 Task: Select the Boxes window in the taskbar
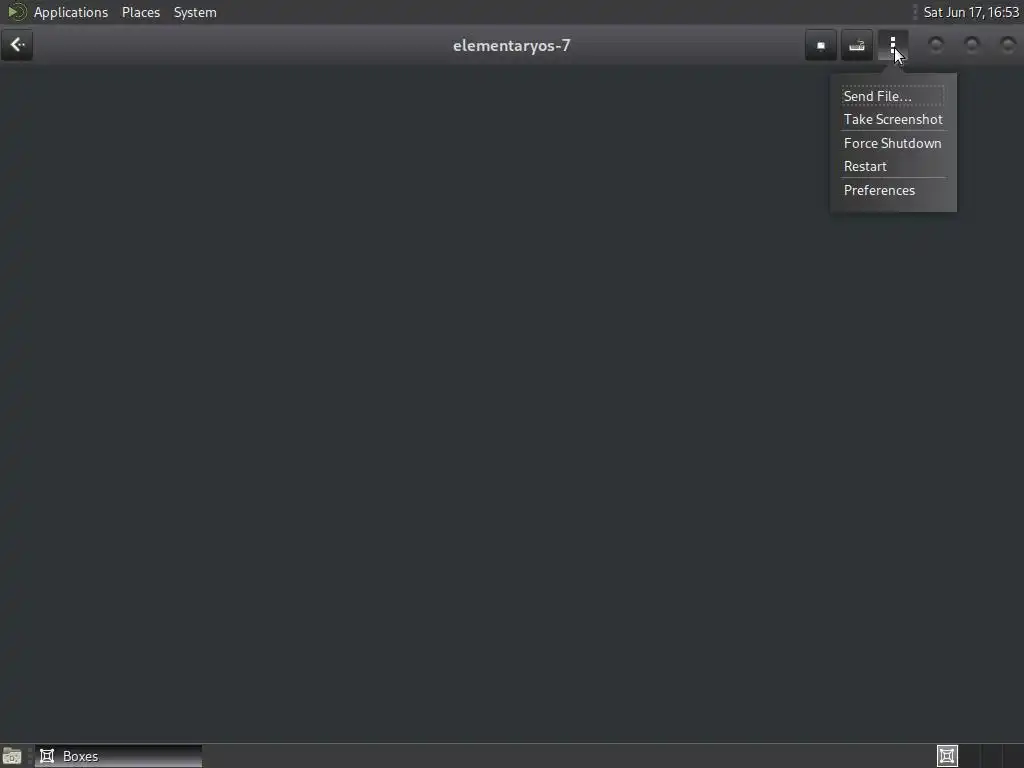[x=118, y=756]
